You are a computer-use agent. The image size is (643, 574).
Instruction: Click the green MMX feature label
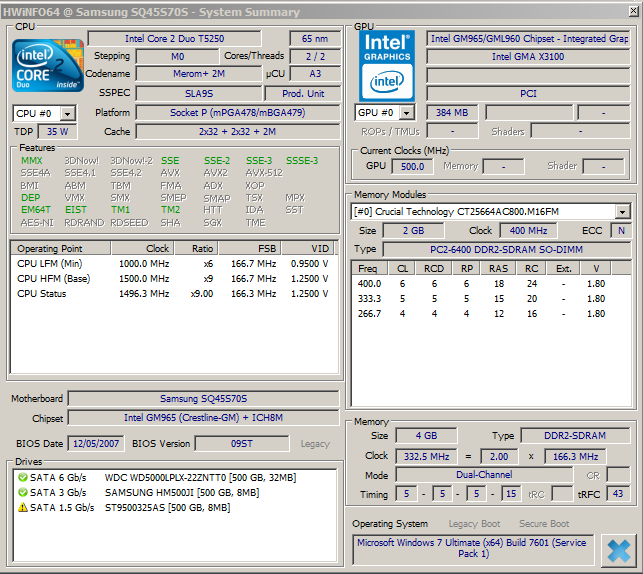(32, 161)
